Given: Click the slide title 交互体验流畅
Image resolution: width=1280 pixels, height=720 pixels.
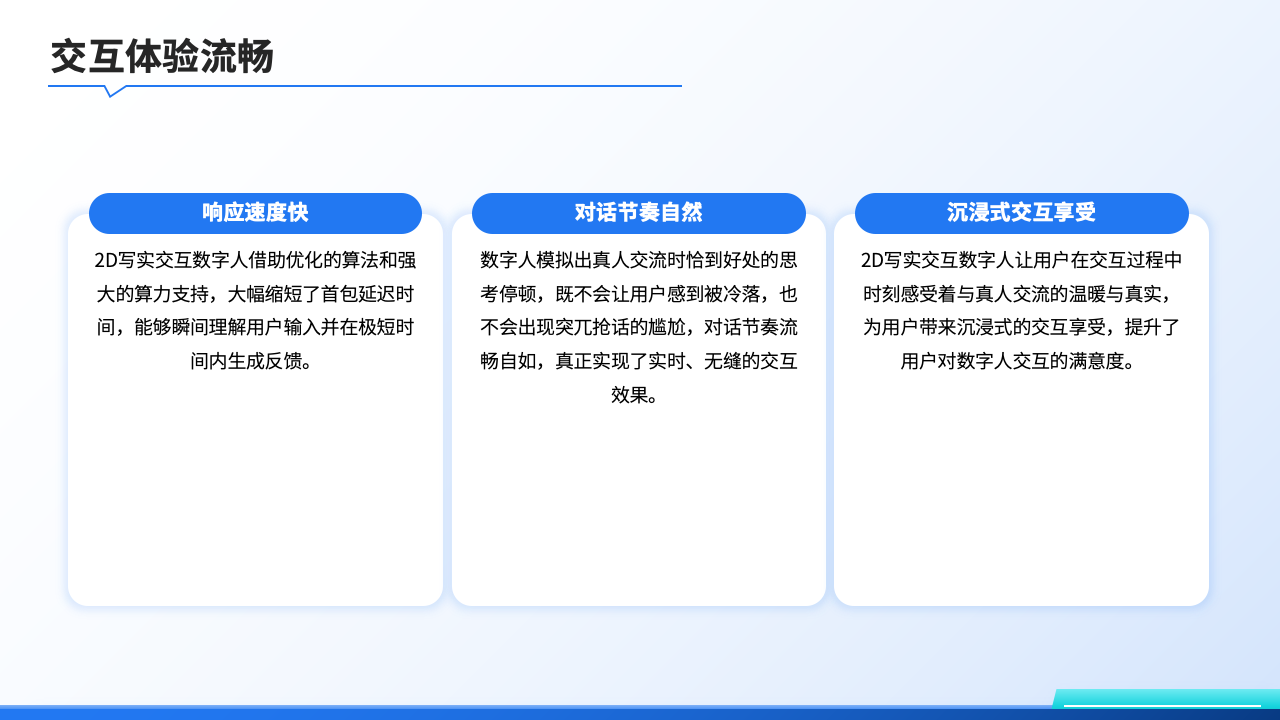Looking at the screenshot, I should pos(161,57).
